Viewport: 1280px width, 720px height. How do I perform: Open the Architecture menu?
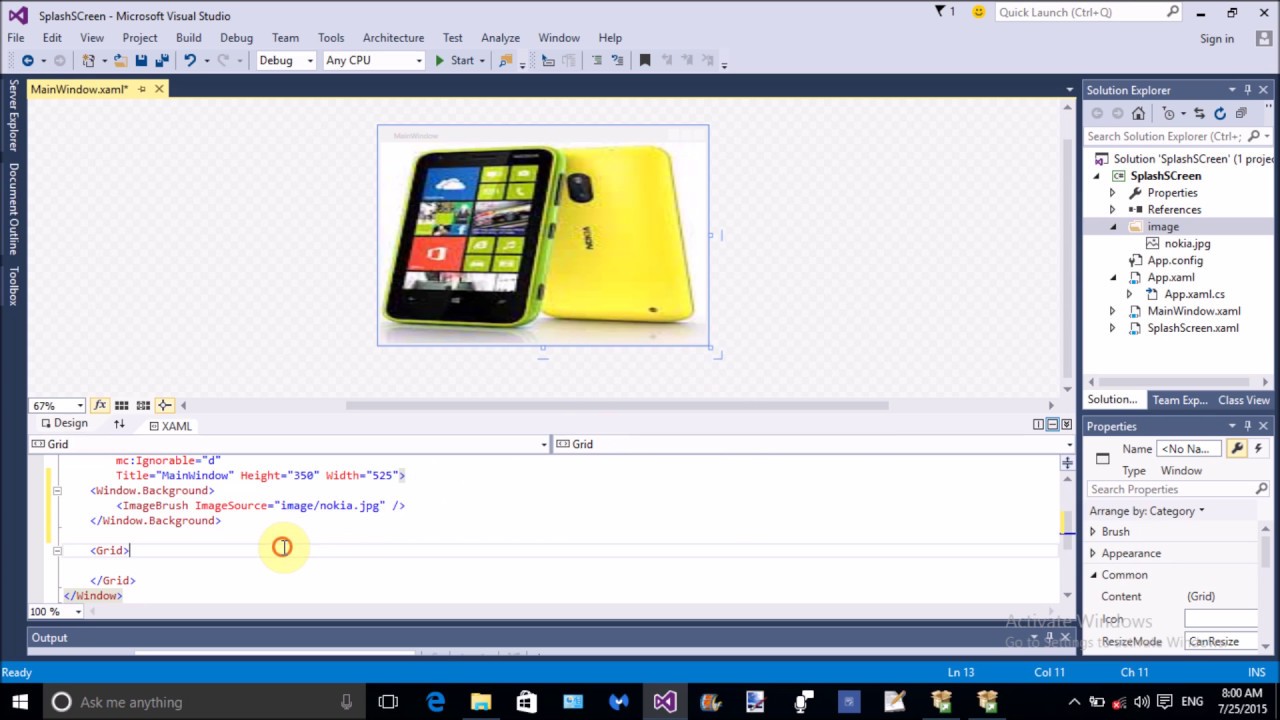393,38
